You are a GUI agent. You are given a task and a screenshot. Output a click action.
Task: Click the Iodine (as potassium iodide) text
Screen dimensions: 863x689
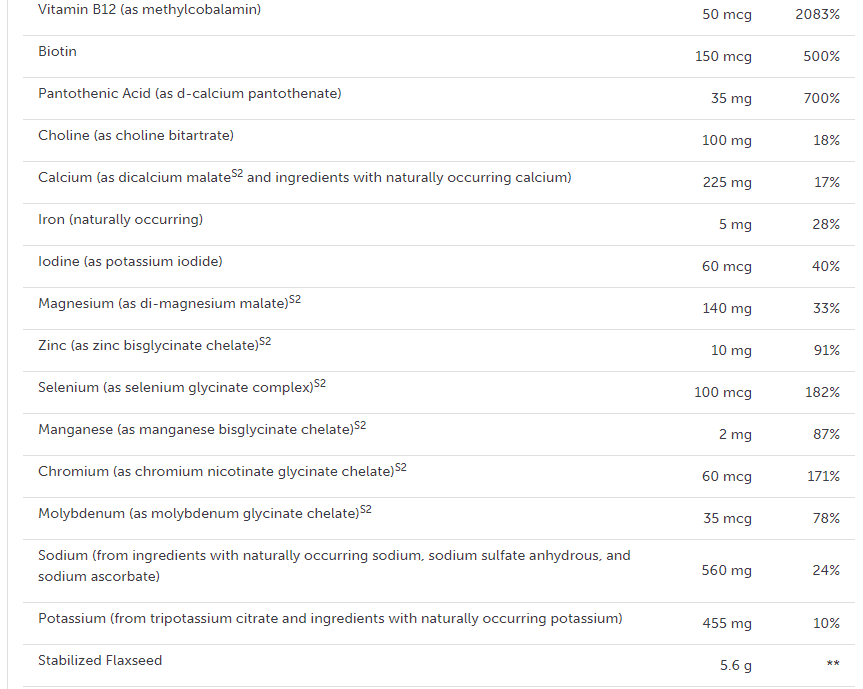tap(130, 262)
